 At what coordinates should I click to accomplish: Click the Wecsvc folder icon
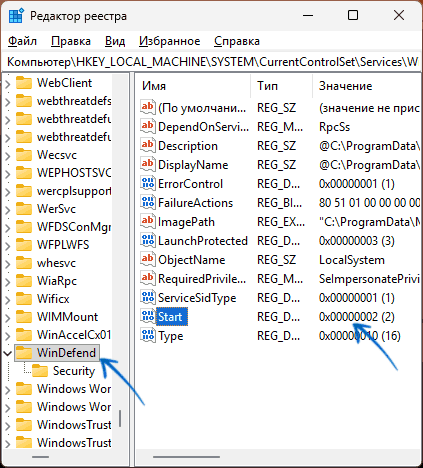(24, 155)
